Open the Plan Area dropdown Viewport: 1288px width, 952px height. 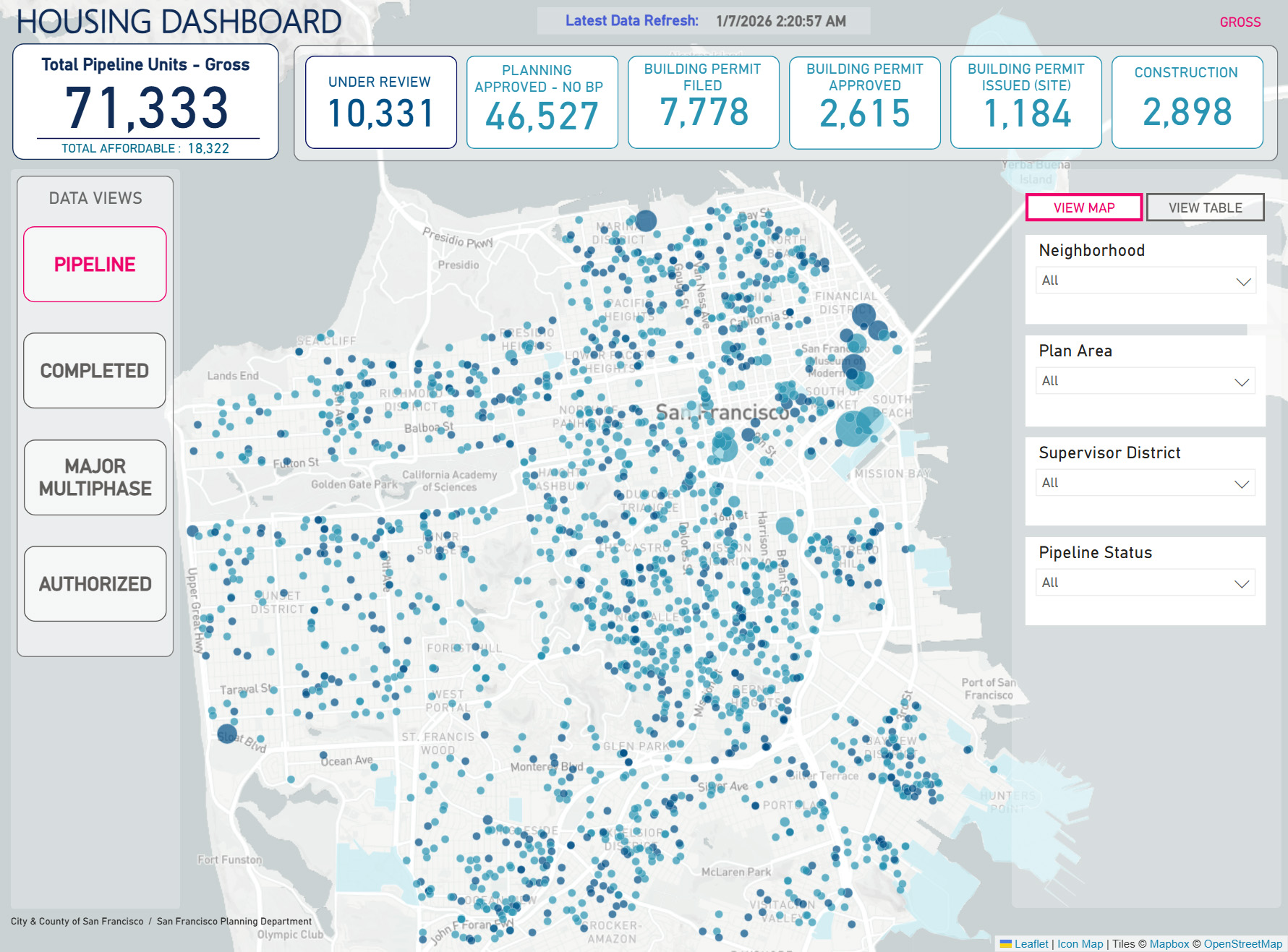[x=1145, y=381]
